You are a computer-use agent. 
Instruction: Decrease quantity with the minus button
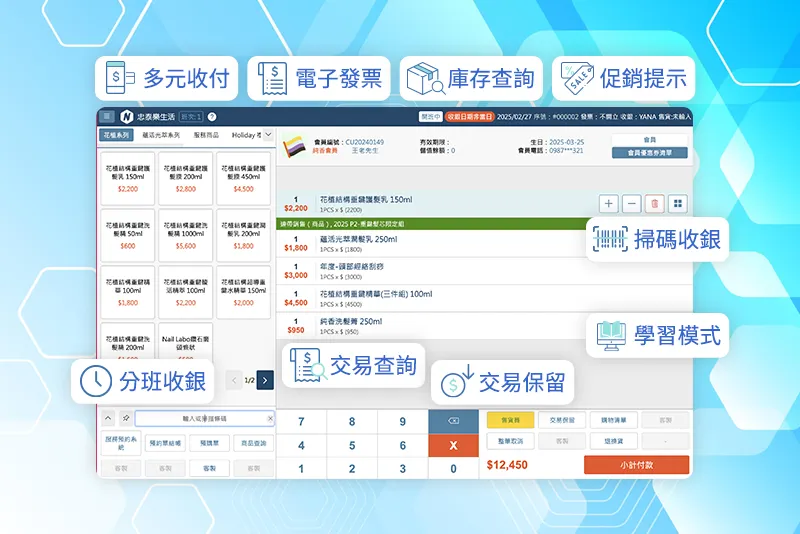point(632,204)
